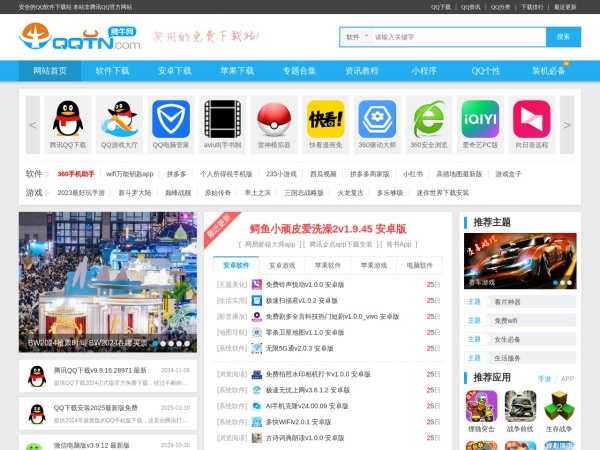Open the QQ电脑管家 shield icon
Screen dimensions: 600x450
171,119
